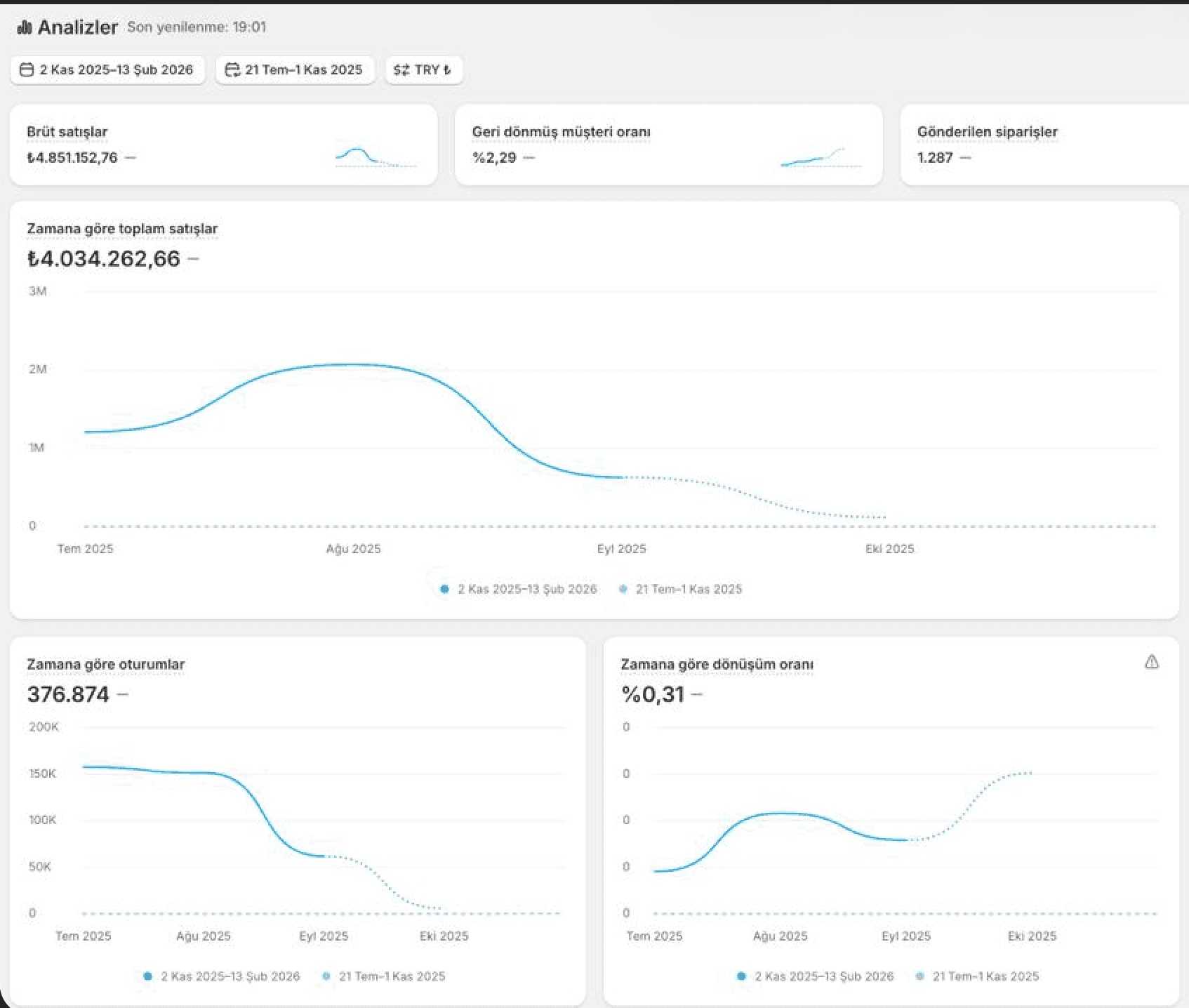Viewport: 1189px width, 1008px height.
Task: Open the Zamana göre dönüşüm oranı report
Action: tap(717, 664)
